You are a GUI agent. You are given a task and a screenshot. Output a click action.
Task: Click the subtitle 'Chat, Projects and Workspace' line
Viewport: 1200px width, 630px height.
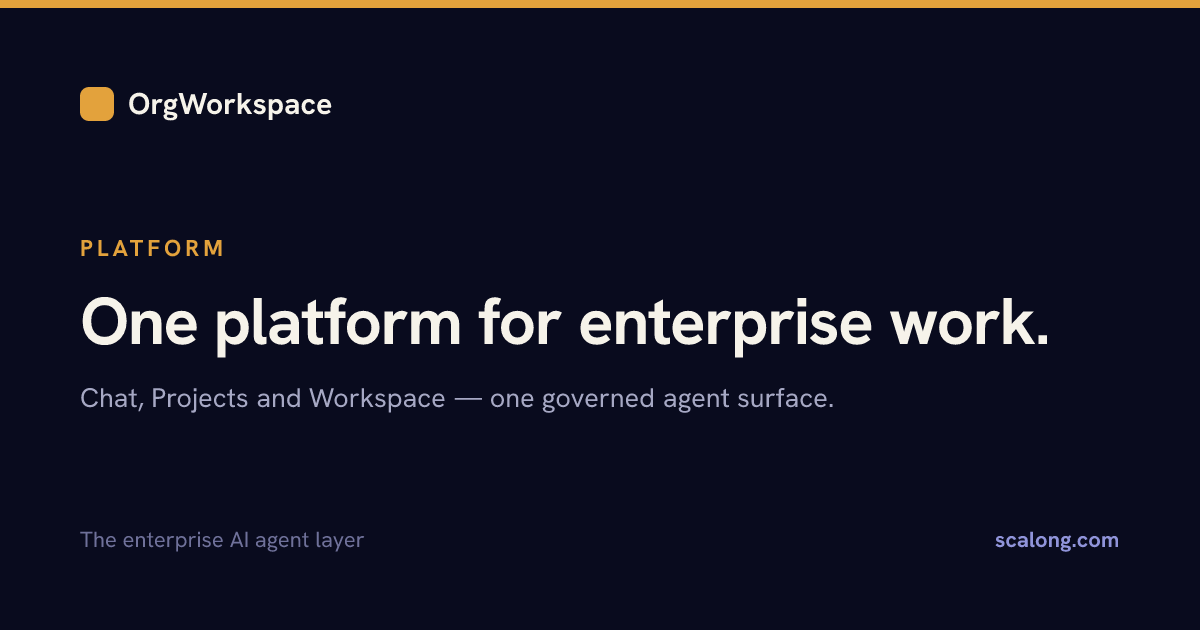pyautogui.click(x=457, y=398)
